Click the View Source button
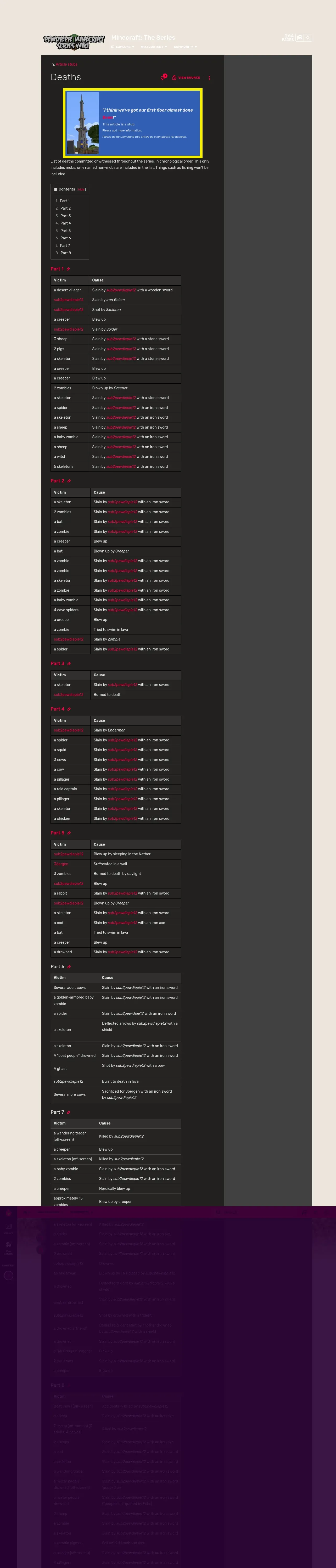336x1568 pixels. pos(186,78)
